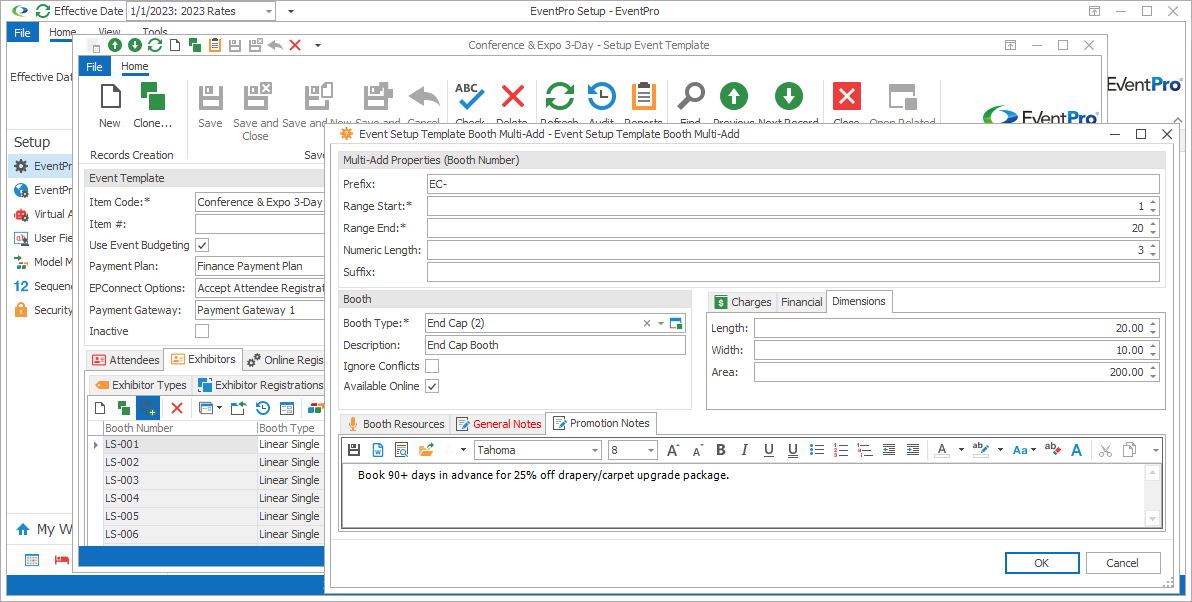Viewport: 1192px width, 602px height.
Task: Pick font color A swatch
Action: pyautogui.click(x=943, y=450)
